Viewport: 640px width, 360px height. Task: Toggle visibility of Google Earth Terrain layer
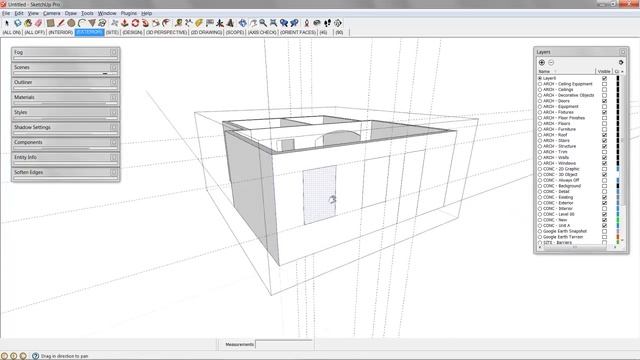tap(604, 237)
